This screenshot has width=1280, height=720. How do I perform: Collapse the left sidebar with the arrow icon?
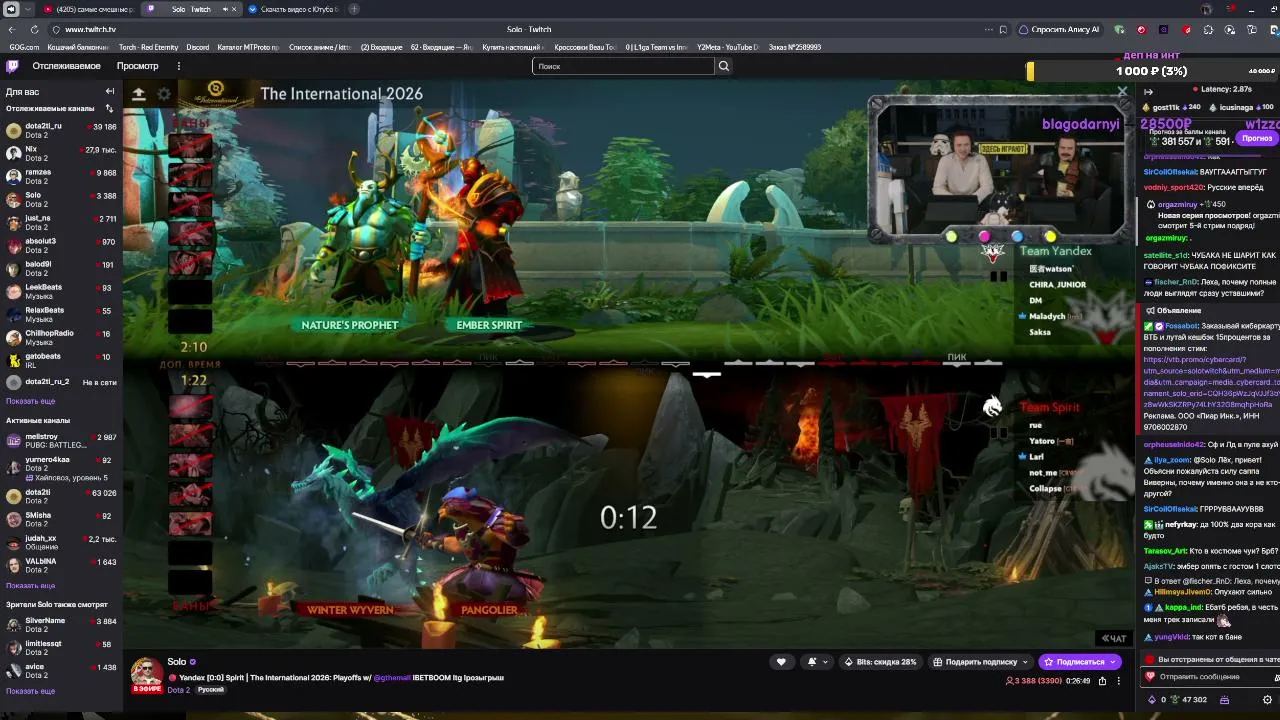pos(110,91)
